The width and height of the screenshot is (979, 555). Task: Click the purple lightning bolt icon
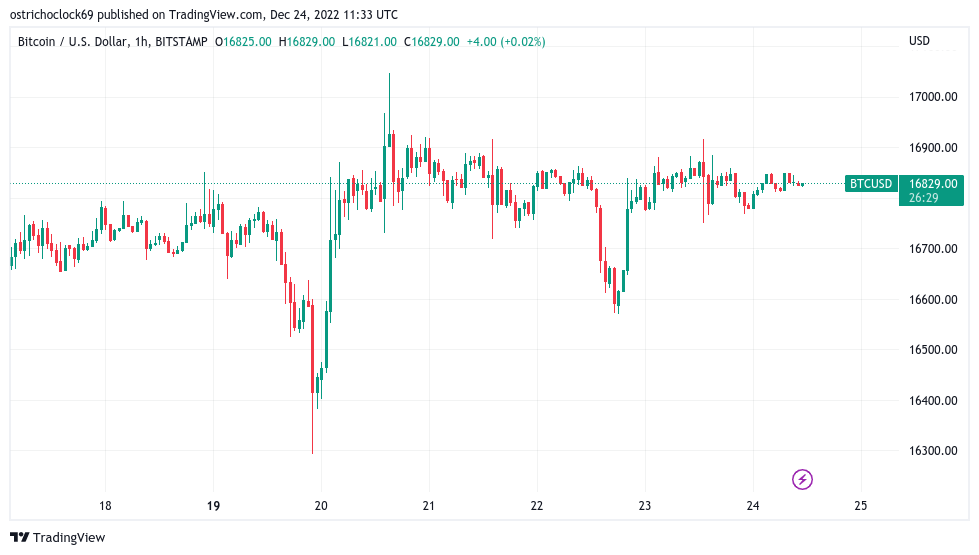802,480
